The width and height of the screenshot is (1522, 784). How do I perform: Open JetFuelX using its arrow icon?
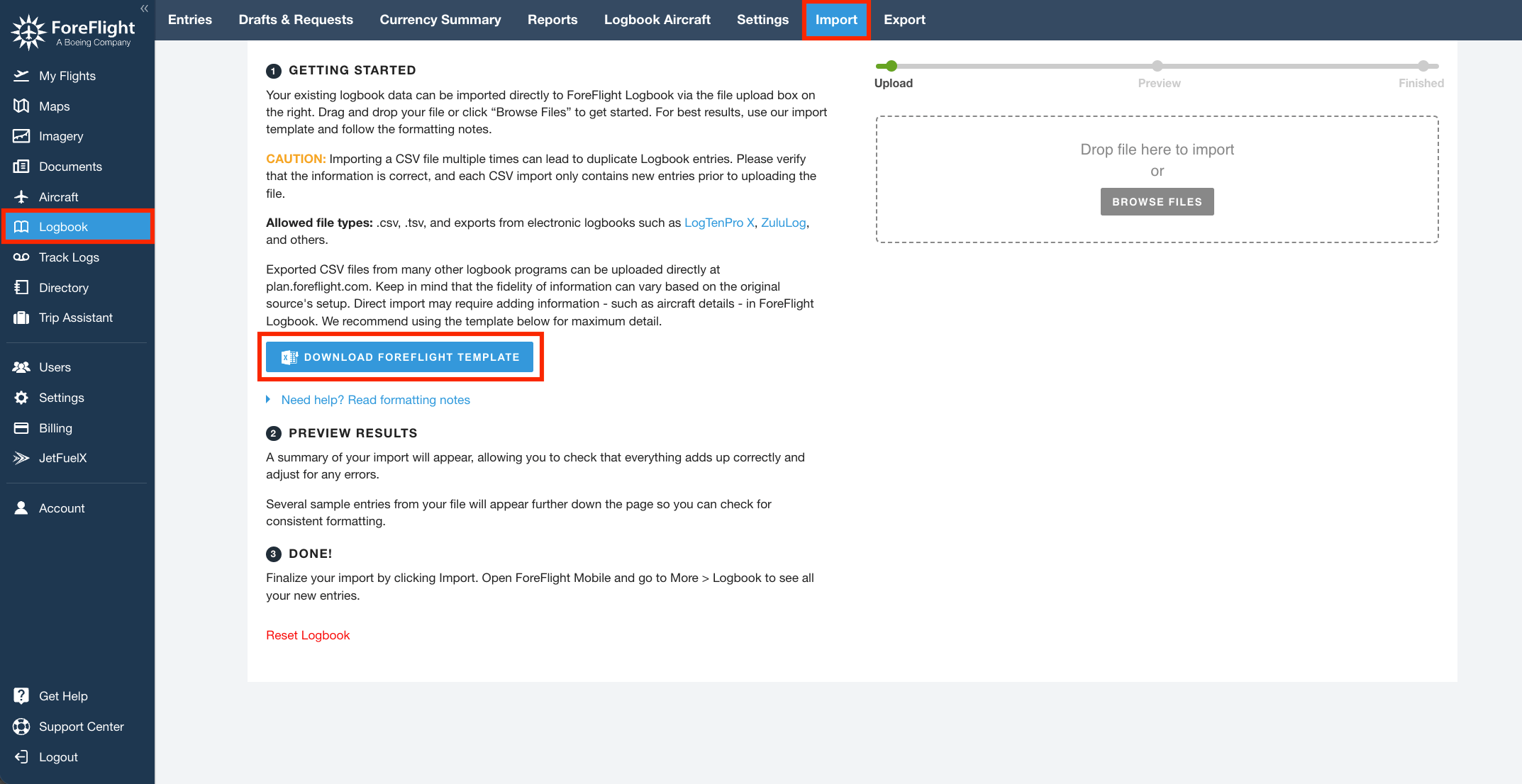point(21,458)
